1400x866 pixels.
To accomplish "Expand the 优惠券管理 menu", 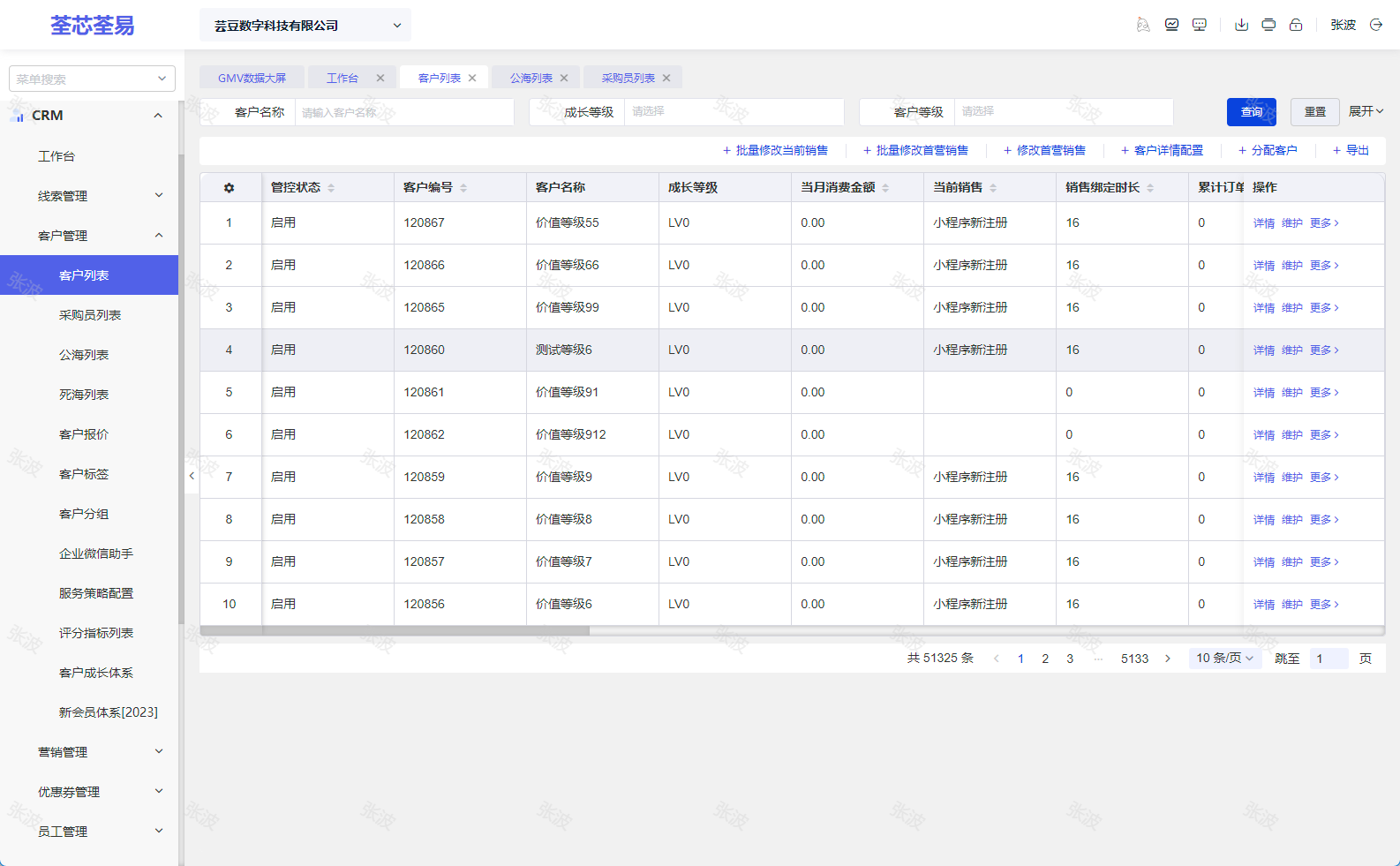I will point(89,792).
